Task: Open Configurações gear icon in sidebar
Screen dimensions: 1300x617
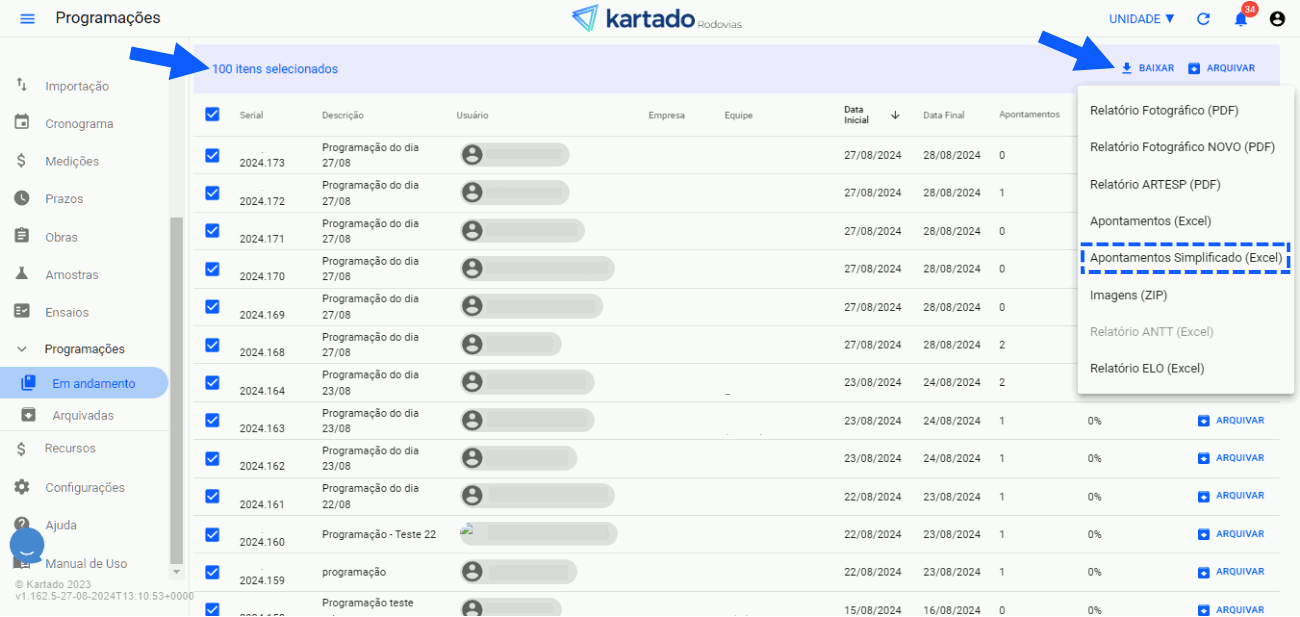Action: point(22,487)
